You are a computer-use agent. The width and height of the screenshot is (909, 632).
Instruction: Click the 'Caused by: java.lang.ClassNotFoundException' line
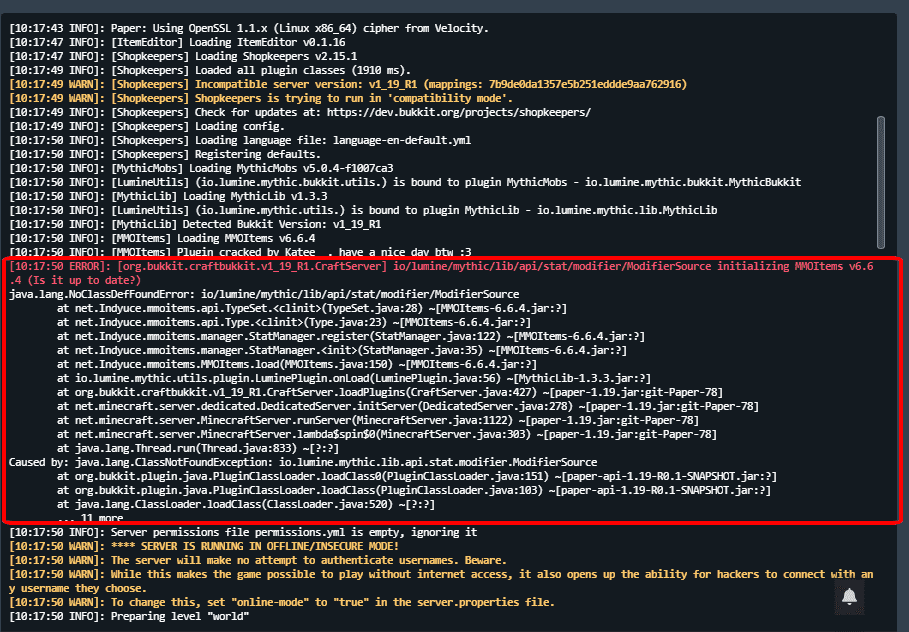coord(303,463)
